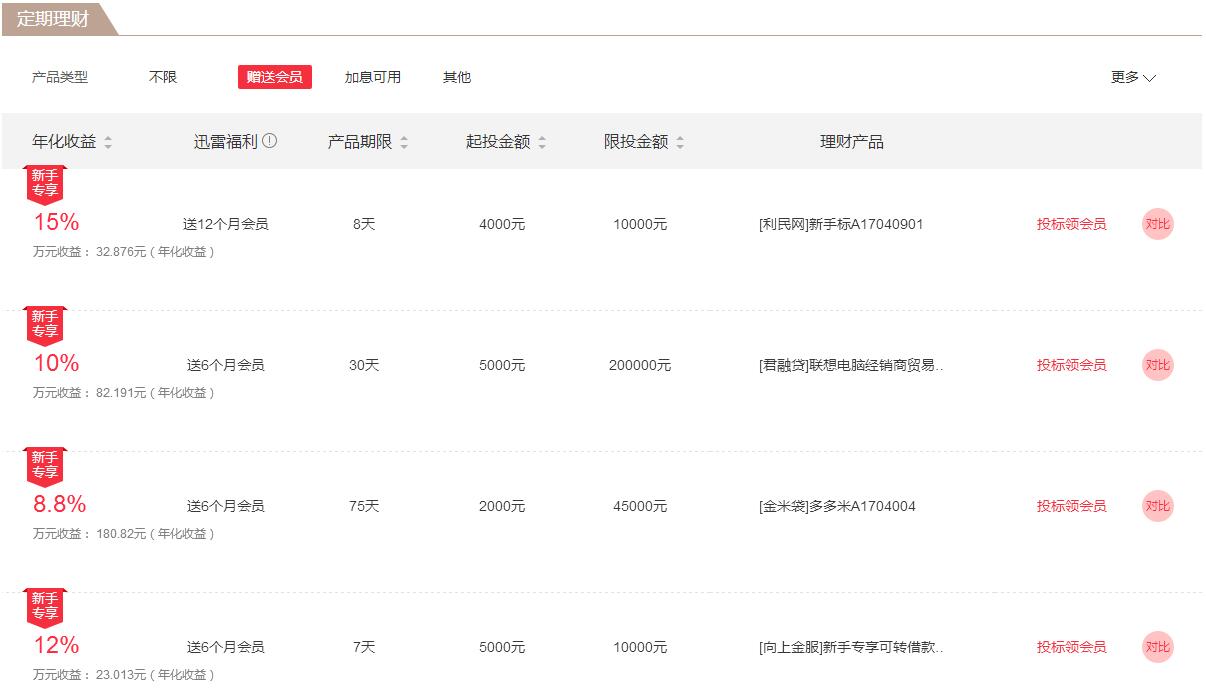Click 对比 icon for 向上金服 product

[1157, 647]
